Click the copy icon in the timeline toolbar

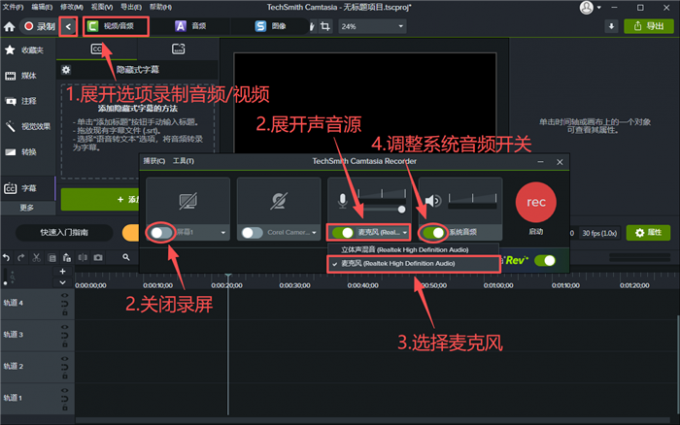(52, 258)
